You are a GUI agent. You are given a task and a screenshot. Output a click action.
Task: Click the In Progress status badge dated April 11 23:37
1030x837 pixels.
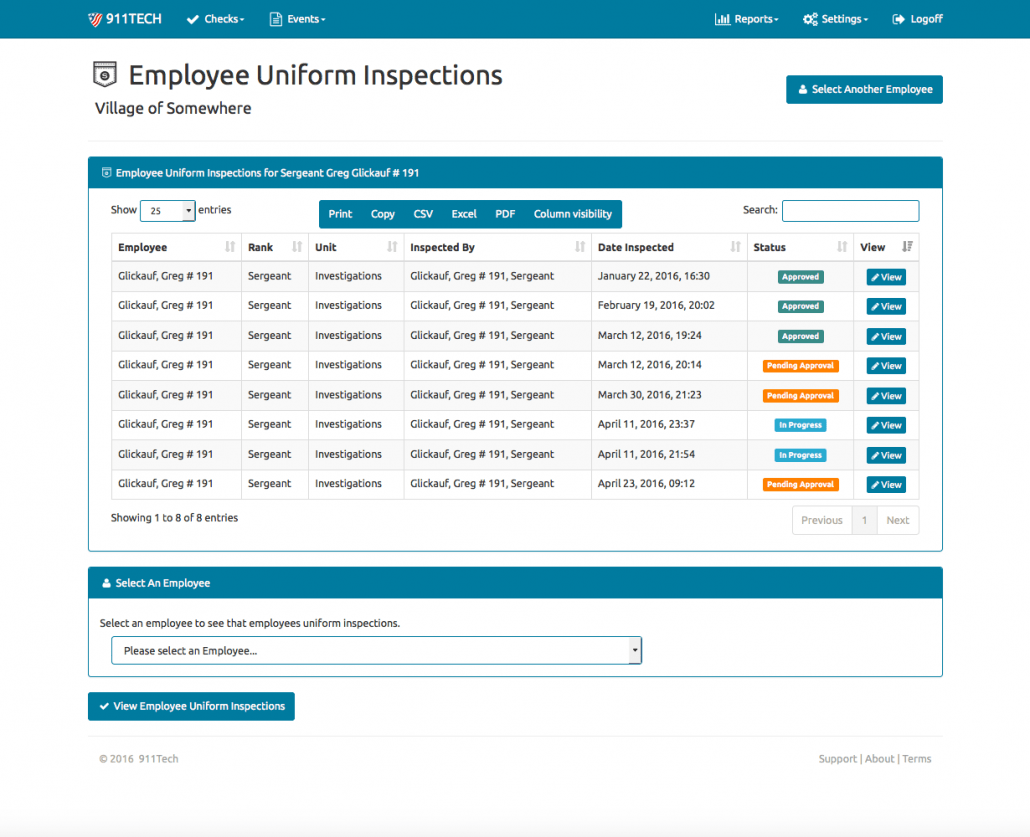tap(800, 425)
